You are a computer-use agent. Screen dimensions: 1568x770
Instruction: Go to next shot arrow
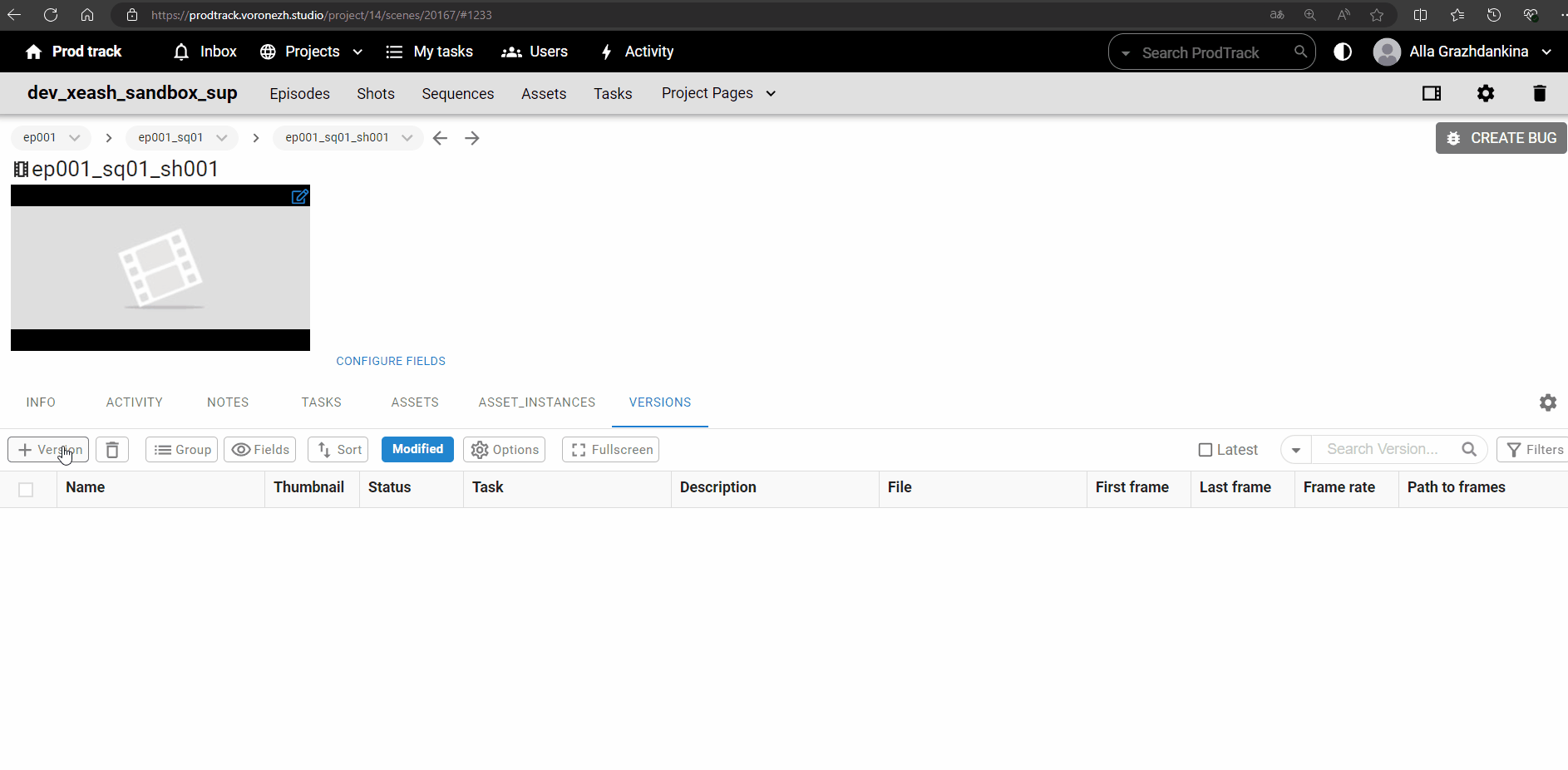pos(472,138)
